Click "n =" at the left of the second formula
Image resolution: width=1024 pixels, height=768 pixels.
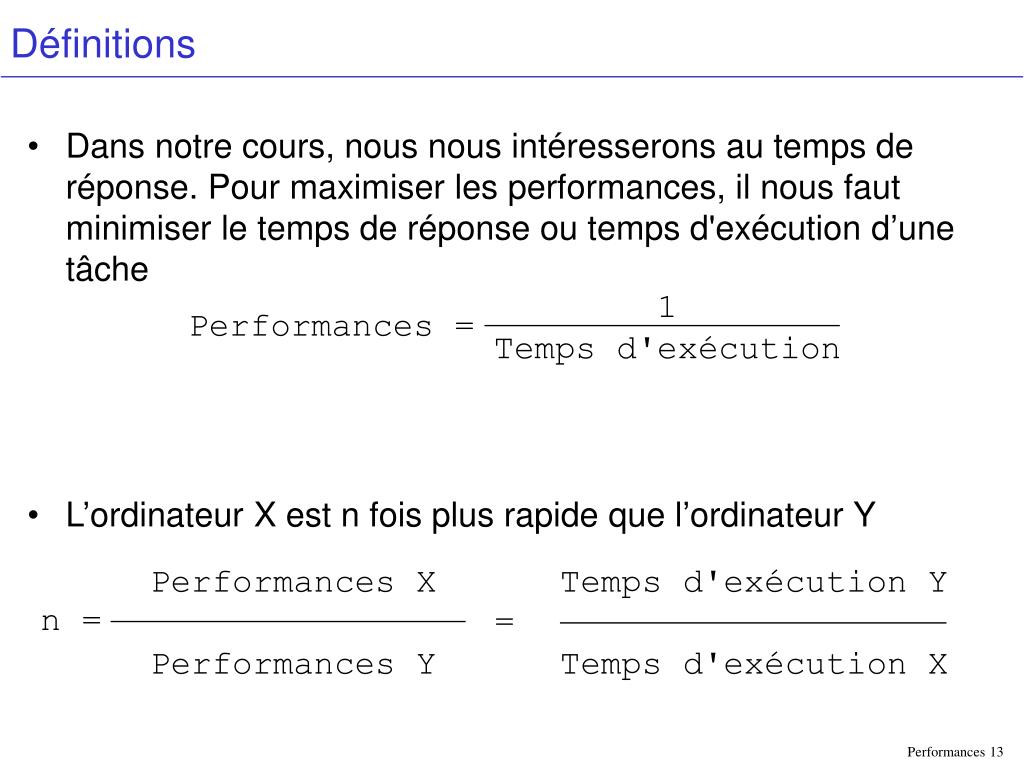[x=71, y=622]
